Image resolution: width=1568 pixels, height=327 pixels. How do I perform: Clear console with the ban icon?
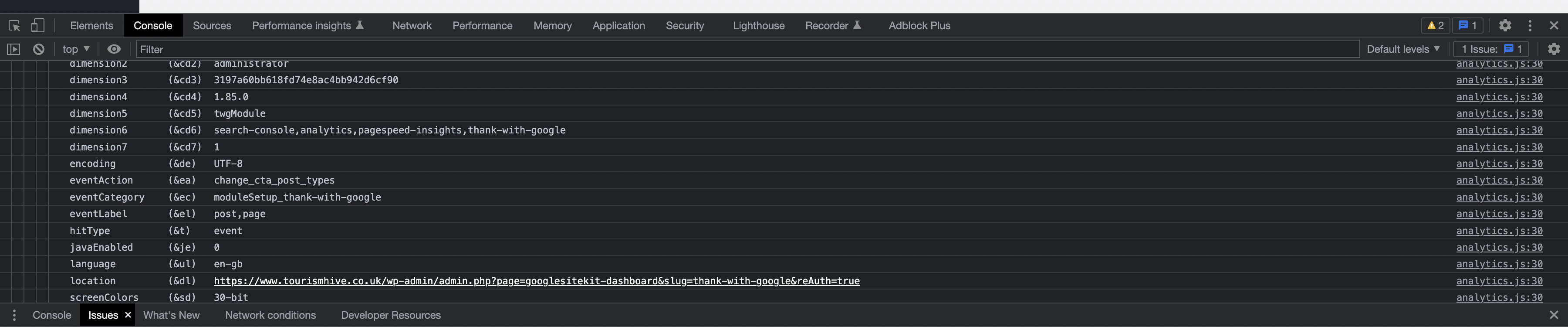click(38, 49)
